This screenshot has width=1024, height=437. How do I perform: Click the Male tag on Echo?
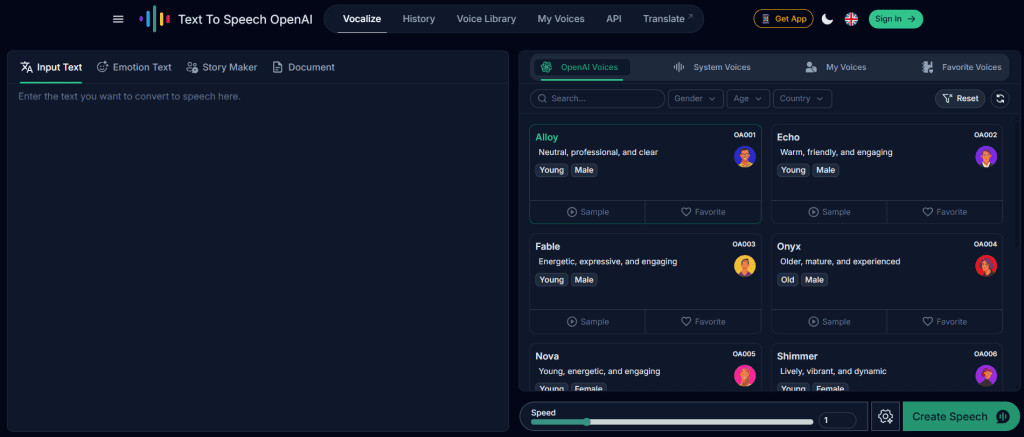pyautogui.click(x=825, y=170)
